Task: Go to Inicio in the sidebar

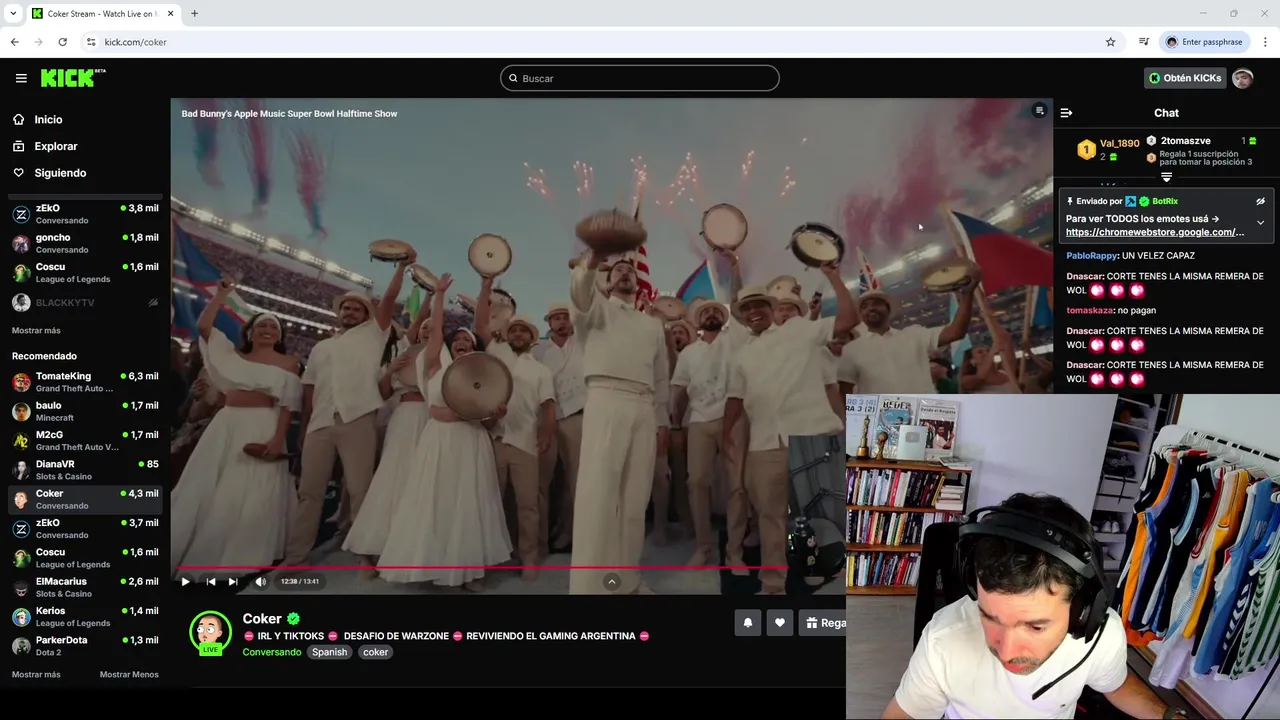Action: [x=48, y=120]
